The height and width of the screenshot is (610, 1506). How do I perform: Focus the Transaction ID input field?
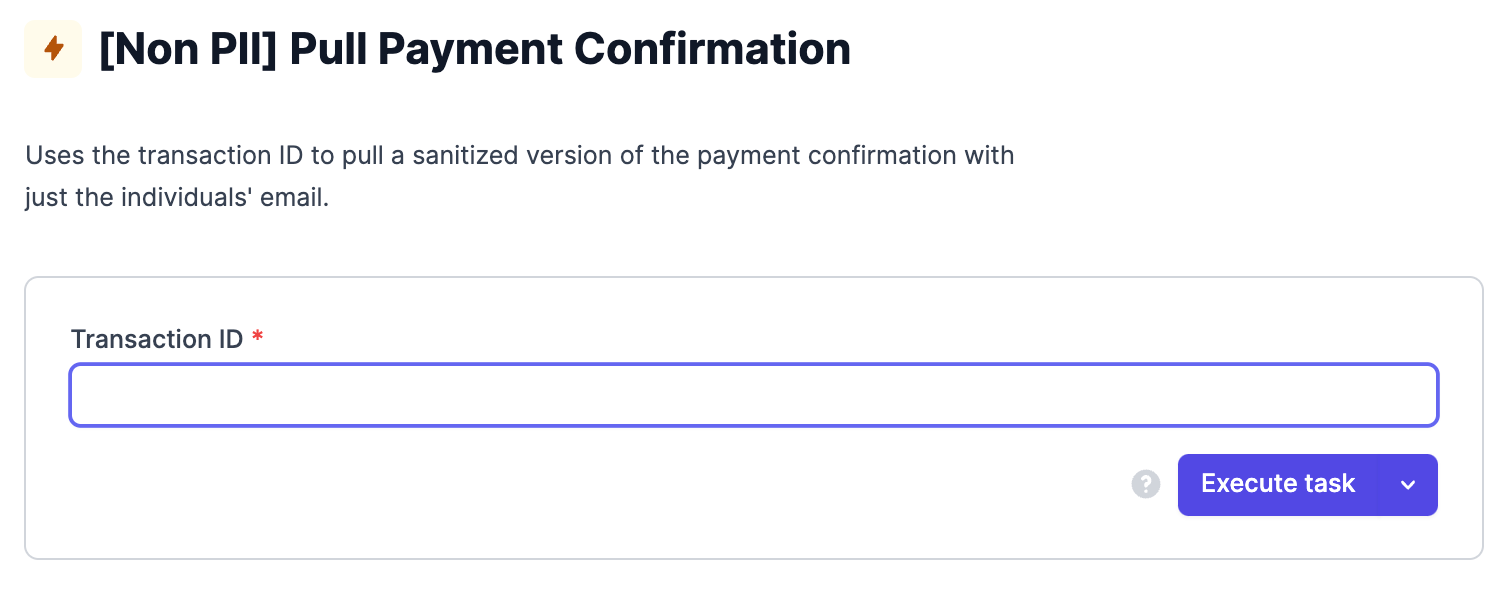pos(754,395)
